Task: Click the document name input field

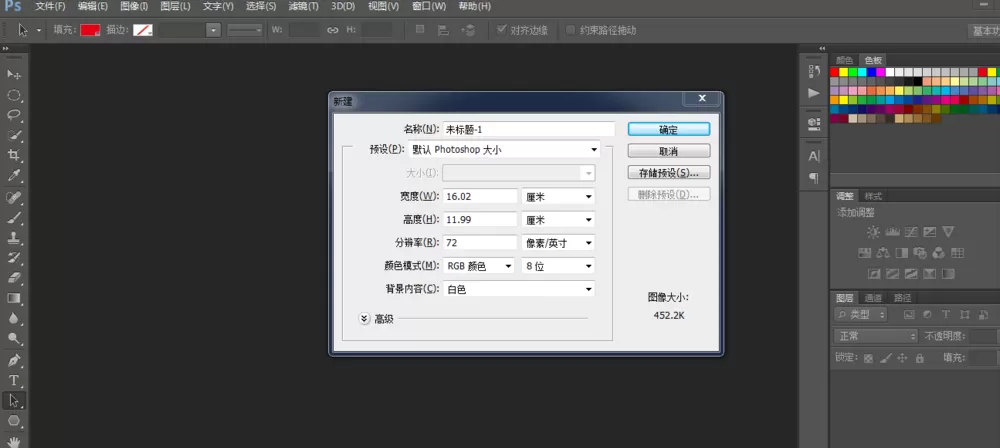Action: (529, 129)
